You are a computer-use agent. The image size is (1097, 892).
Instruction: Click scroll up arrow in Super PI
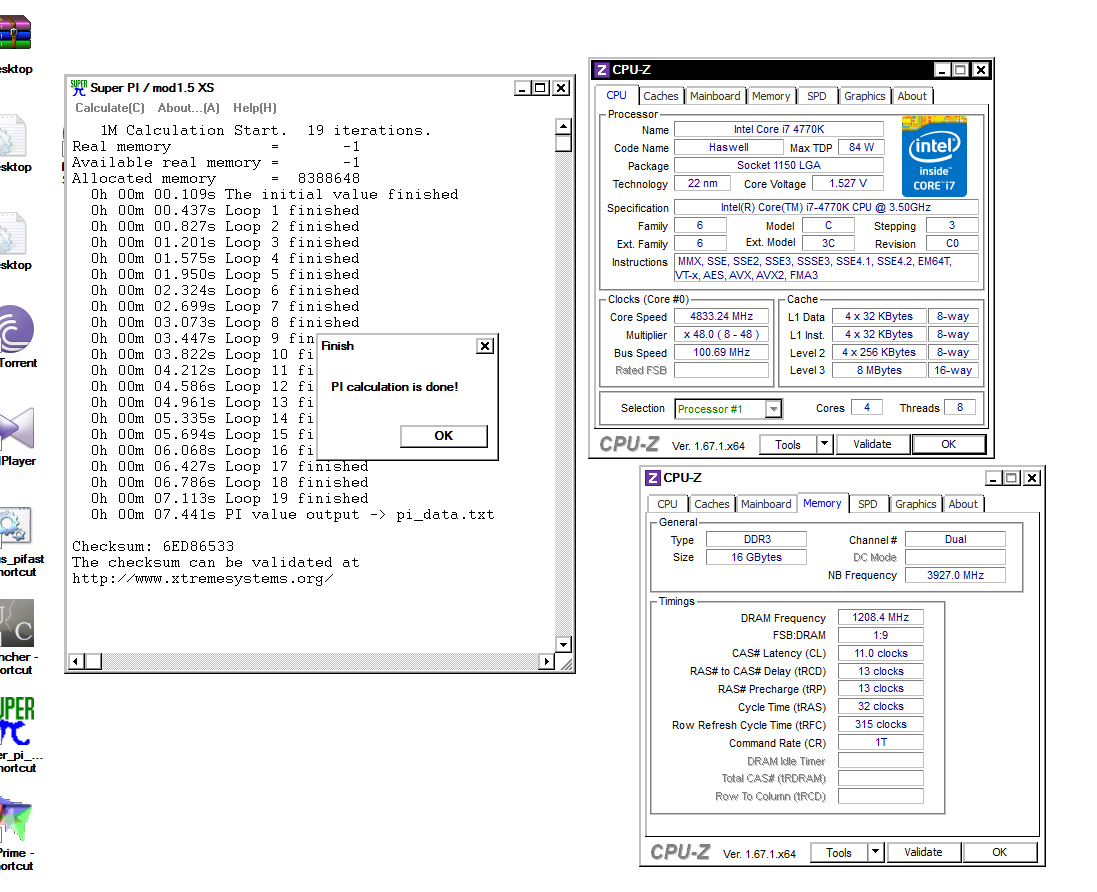point(563,127)
